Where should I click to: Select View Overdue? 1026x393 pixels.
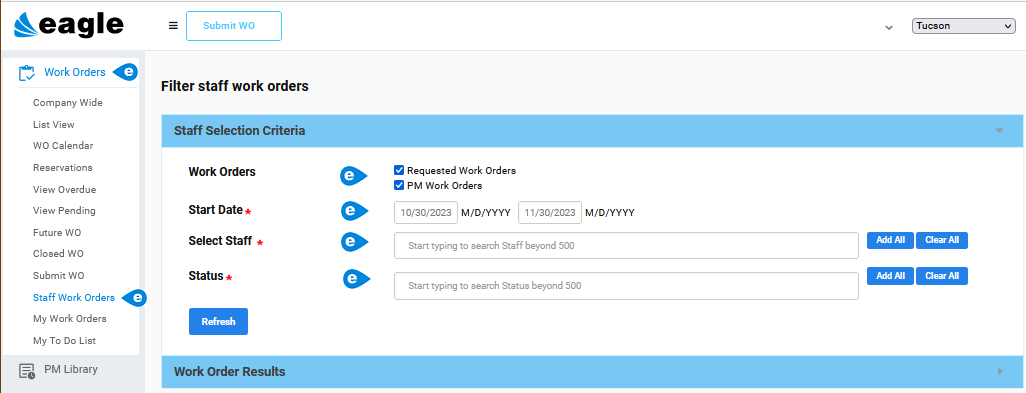65,190
